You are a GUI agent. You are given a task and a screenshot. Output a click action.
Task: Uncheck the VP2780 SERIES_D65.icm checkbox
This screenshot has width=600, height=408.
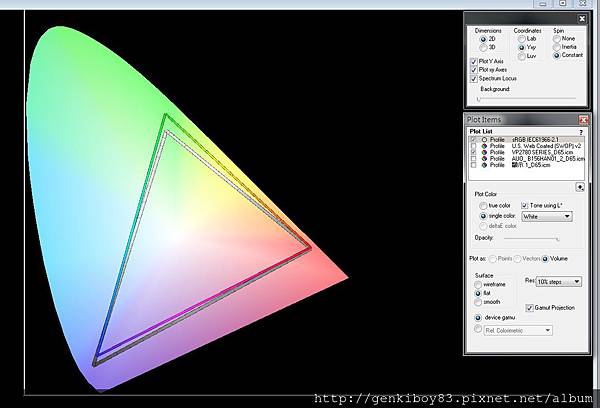pos(473,152)
